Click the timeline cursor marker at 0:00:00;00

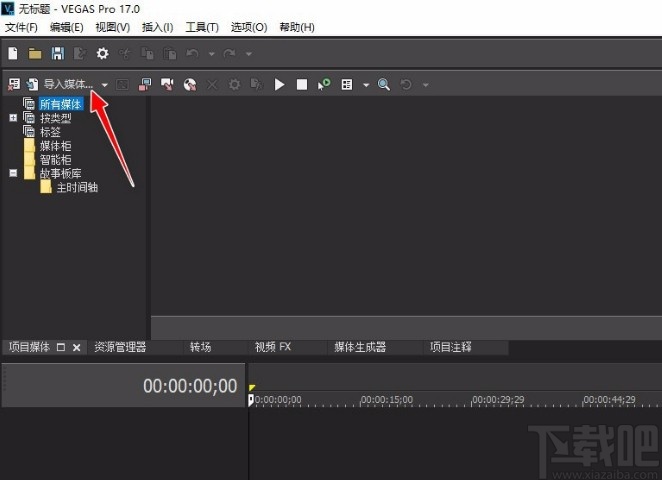coord(251,400)
